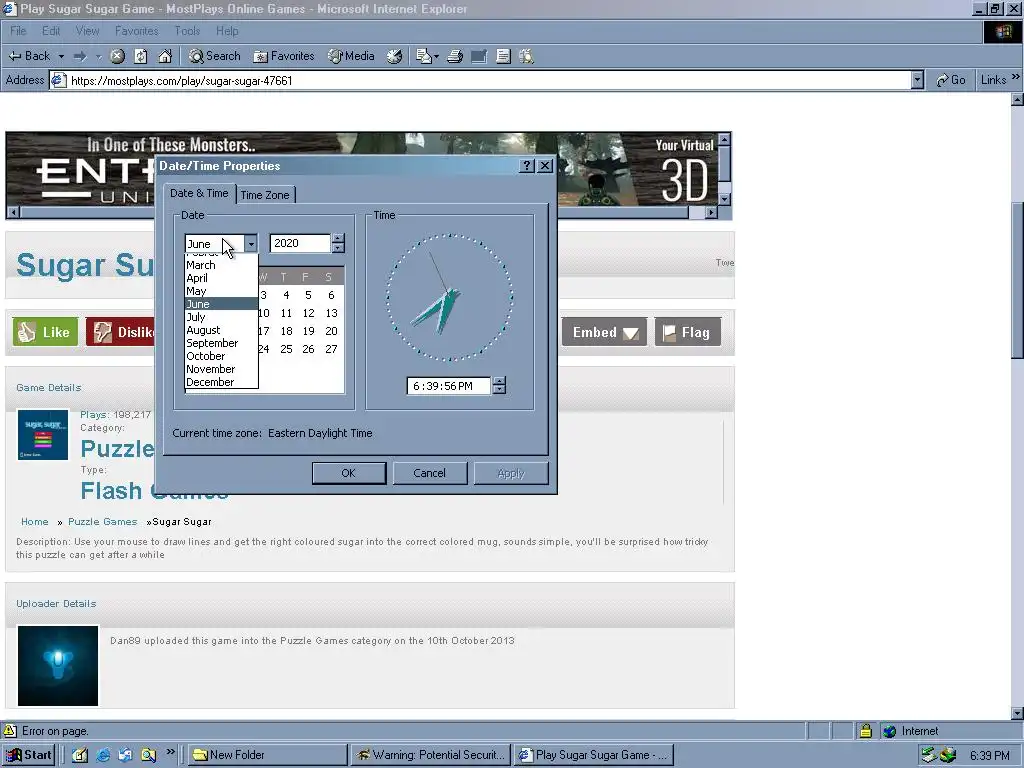Click the Embed dropdown button
The width and height of the screenshot is (1024, 768).
coord(604,332)
